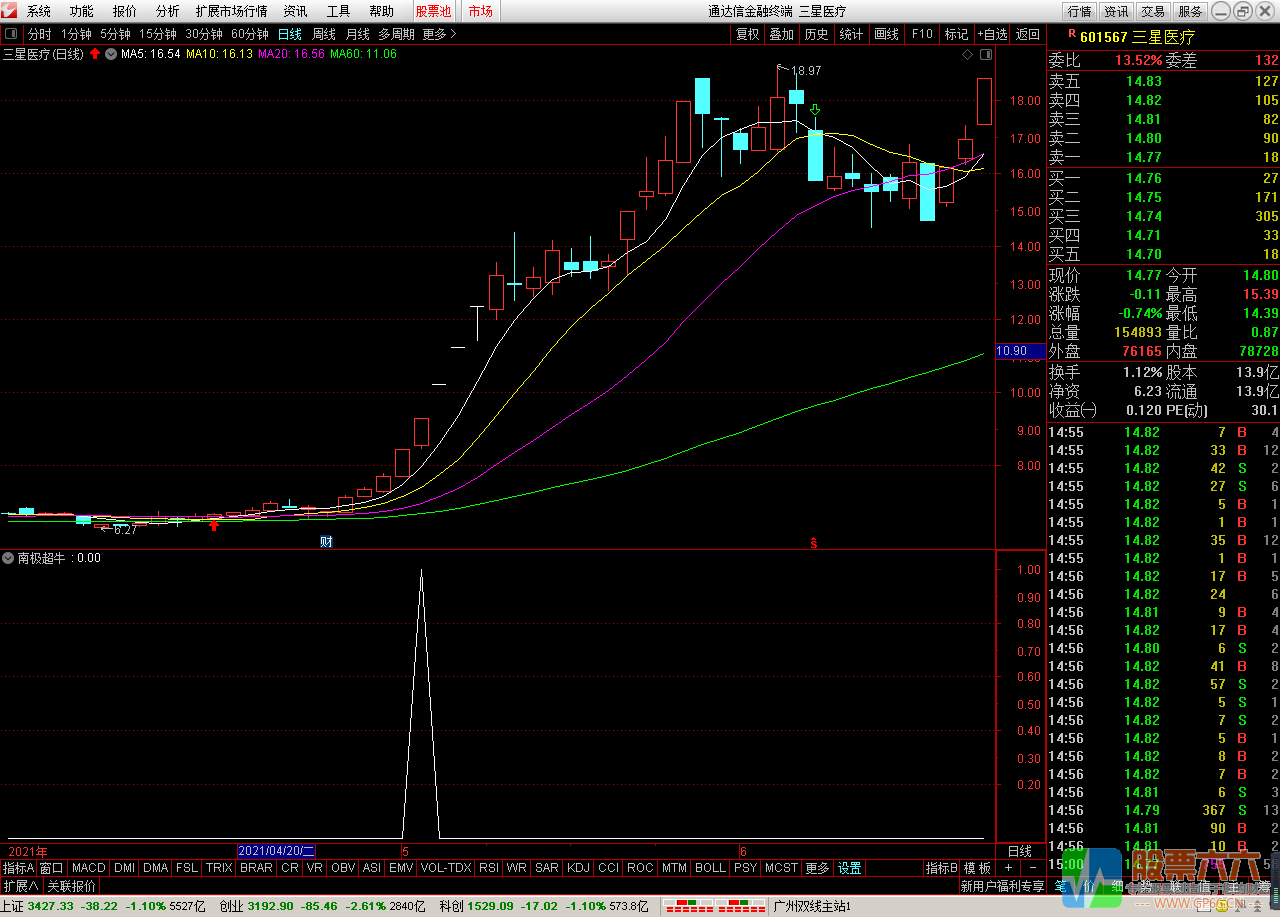Expand the 扩展∧ panel

point(20,886)
